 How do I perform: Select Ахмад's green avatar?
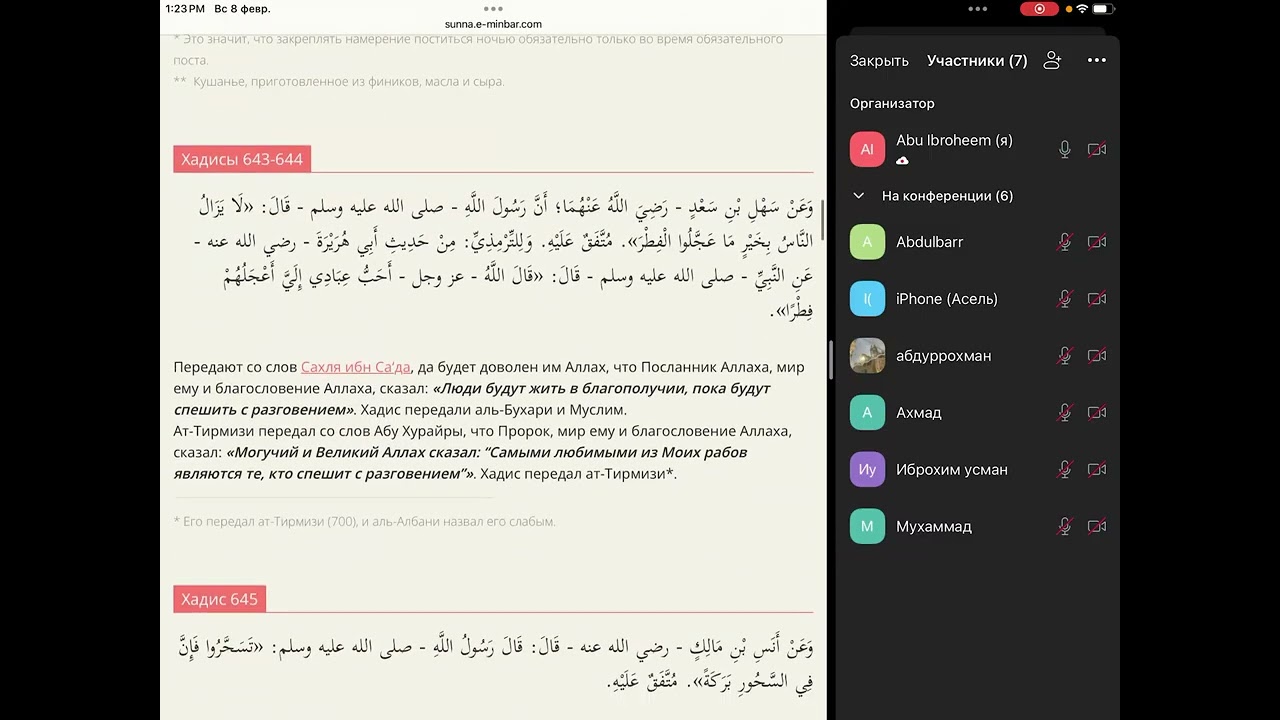click(x=867, y=413)
